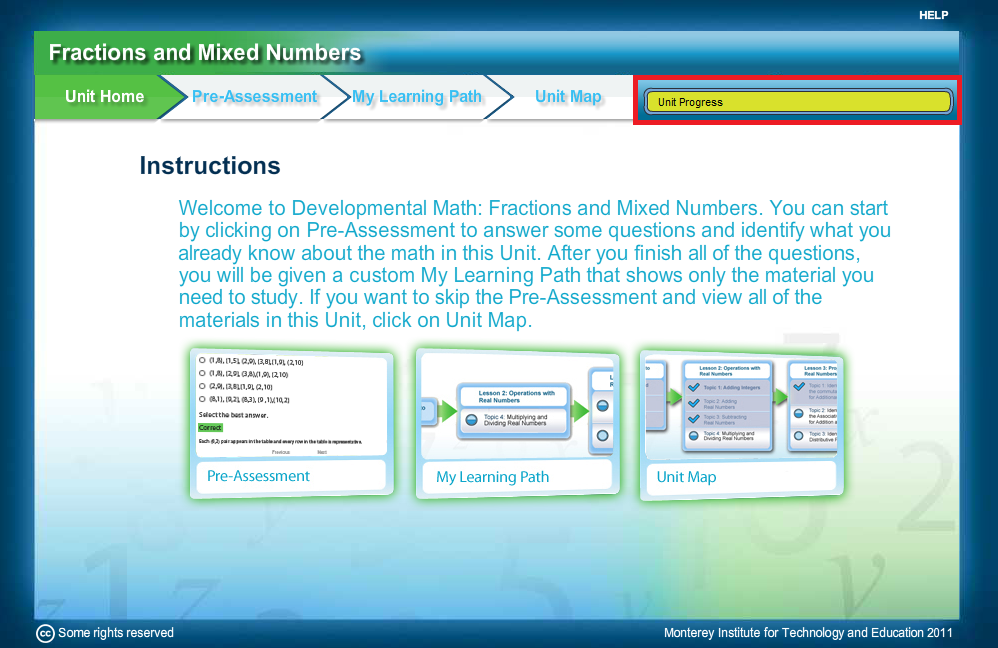Image resolution: width=998 pixels, height=648 pixels.
Task: Click the checkmark beside Topic 3: Subtracting Real Numbers
Action: (694, 418)
